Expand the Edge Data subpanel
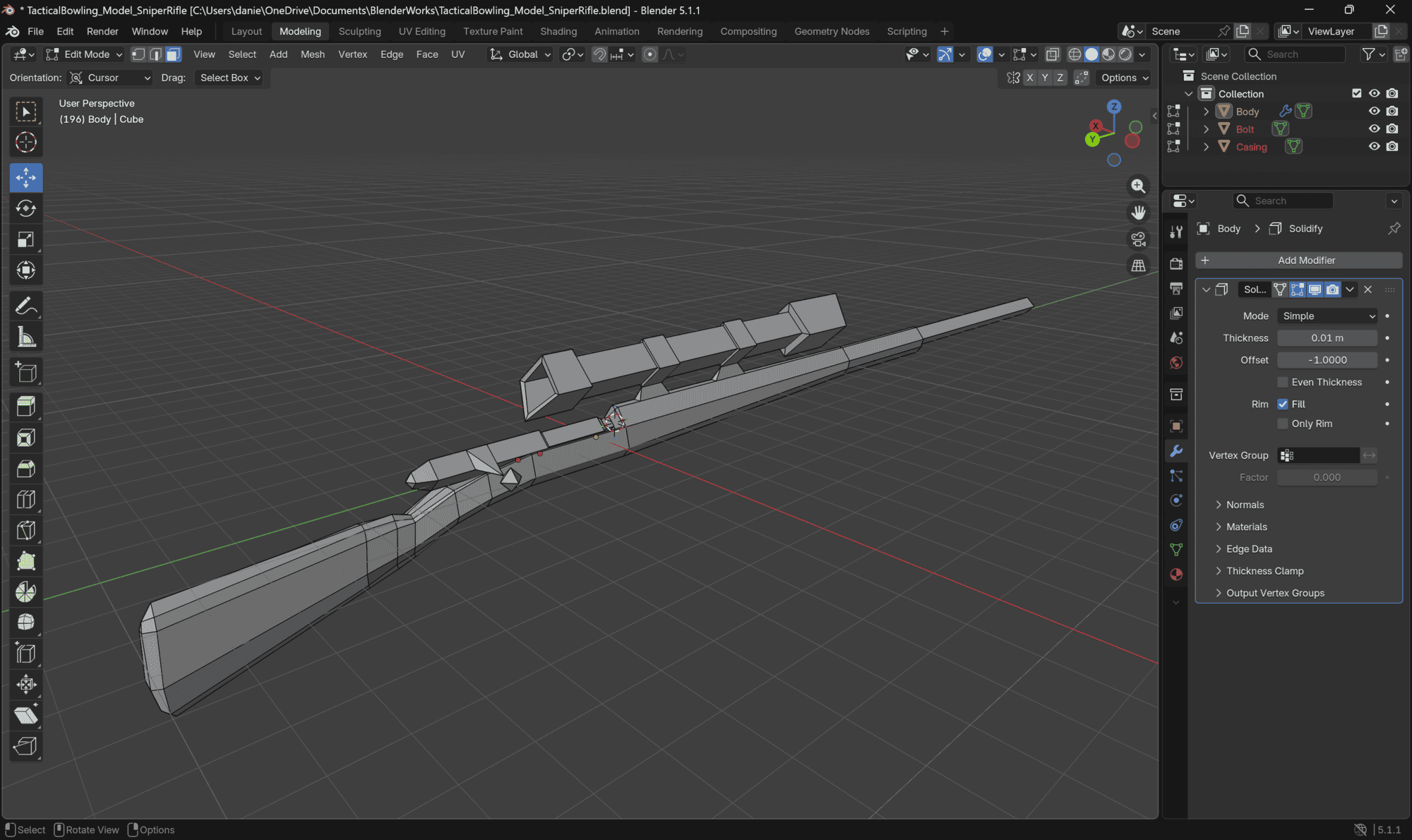This screenshot has width=1412, height=840. coord(1243,549)
